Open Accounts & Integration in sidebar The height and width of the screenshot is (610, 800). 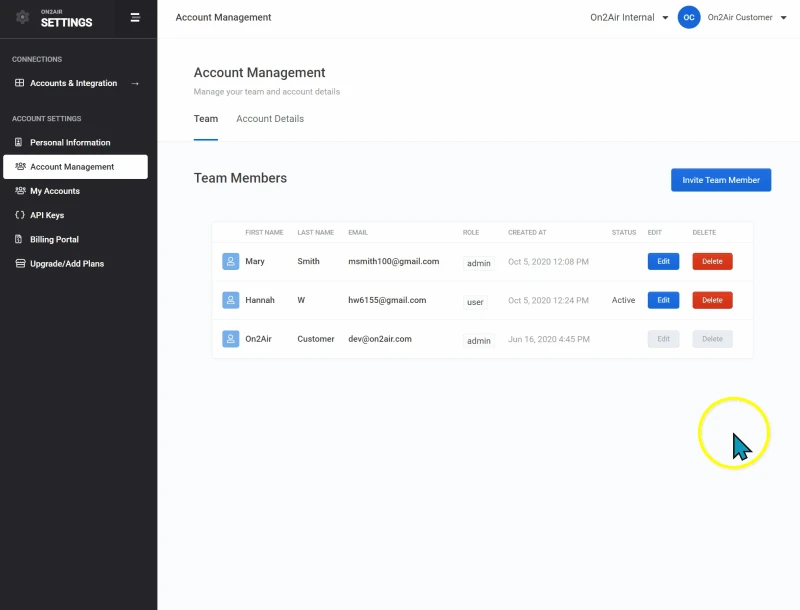point(76,83)
